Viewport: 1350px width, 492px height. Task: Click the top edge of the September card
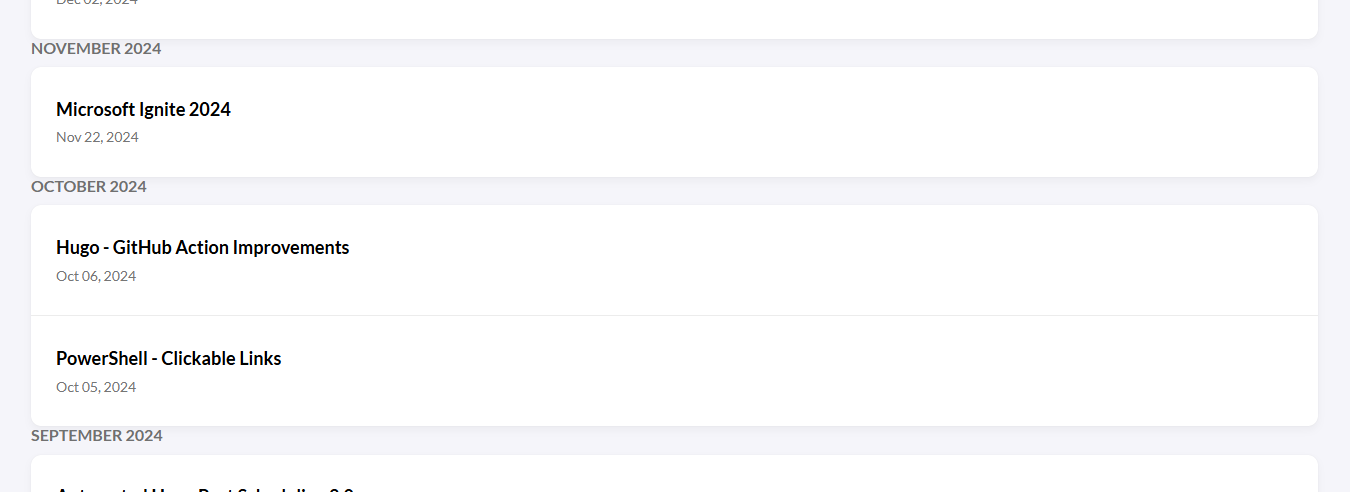(x=674, y=458)
